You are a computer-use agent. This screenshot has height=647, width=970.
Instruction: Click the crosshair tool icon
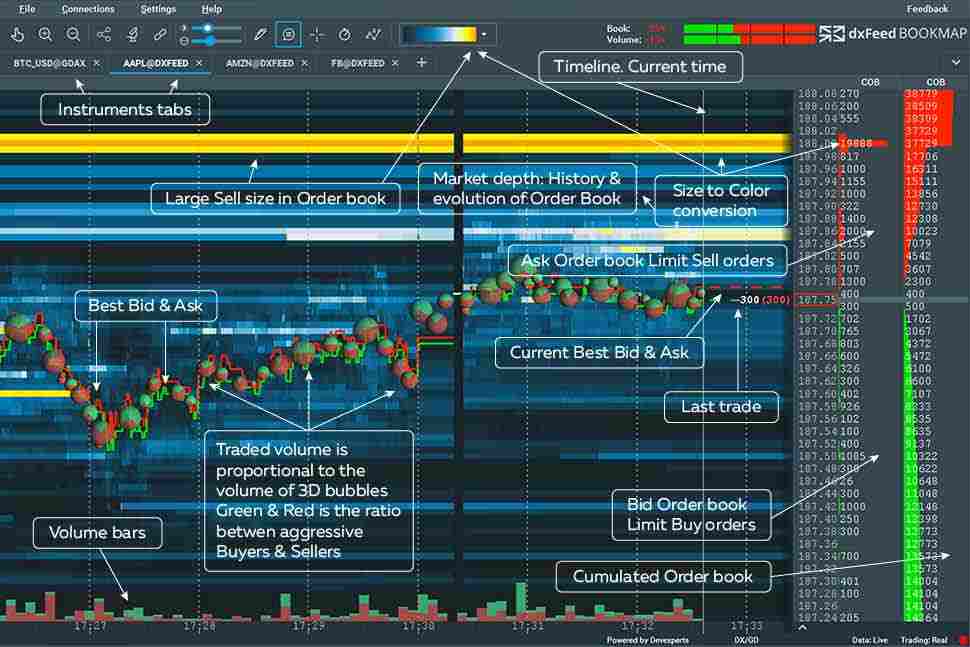317,34
